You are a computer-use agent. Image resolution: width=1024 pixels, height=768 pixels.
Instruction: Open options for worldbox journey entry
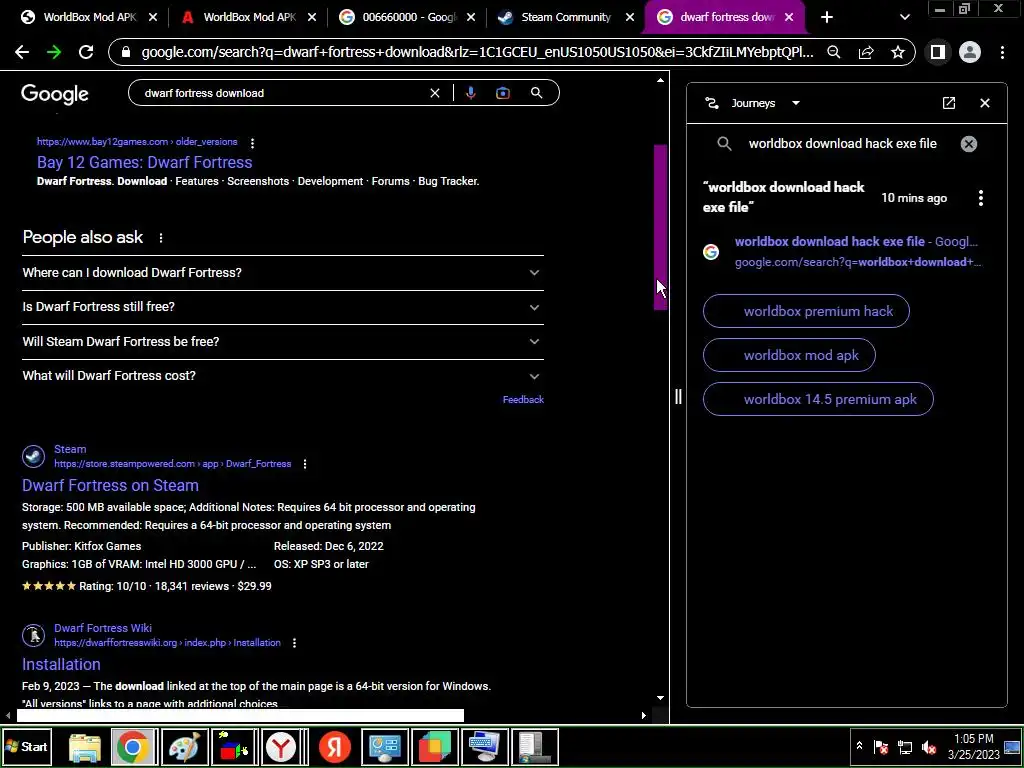(x=980, y=198)
